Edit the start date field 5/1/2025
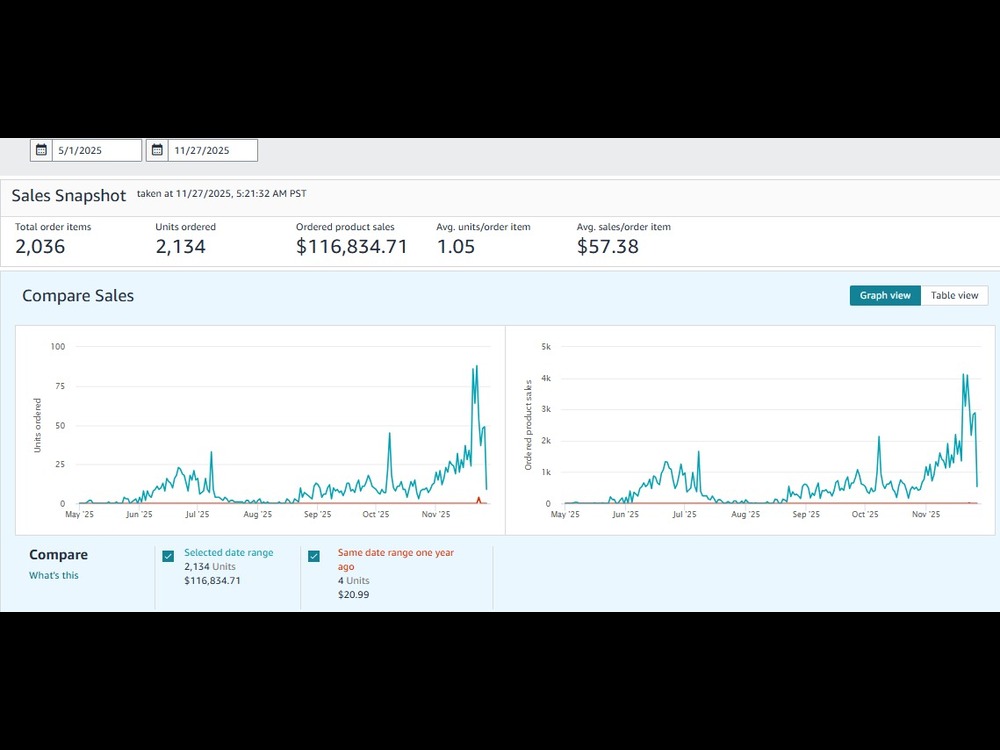1000x750 pixels. [x=97, y=151]
